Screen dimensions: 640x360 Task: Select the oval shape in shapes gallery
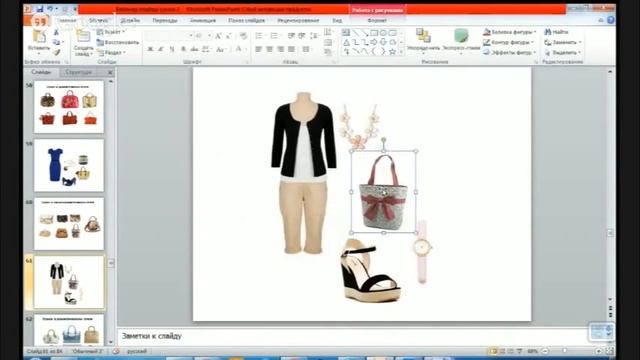(383, 33)
